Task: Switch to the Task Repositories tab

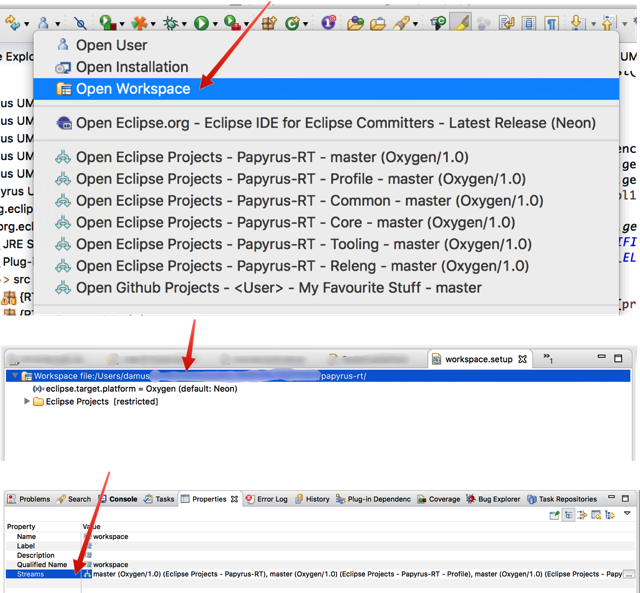Action: pyautogui.click(x=562, y=499)
